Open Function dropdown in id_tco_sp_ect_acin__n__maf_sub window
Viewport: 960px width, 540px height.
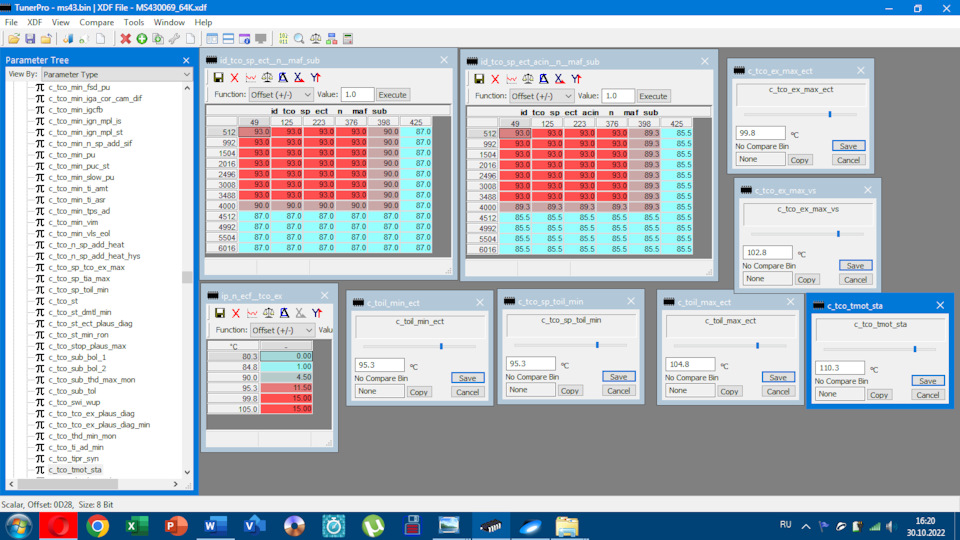click(x=542, y=96)
